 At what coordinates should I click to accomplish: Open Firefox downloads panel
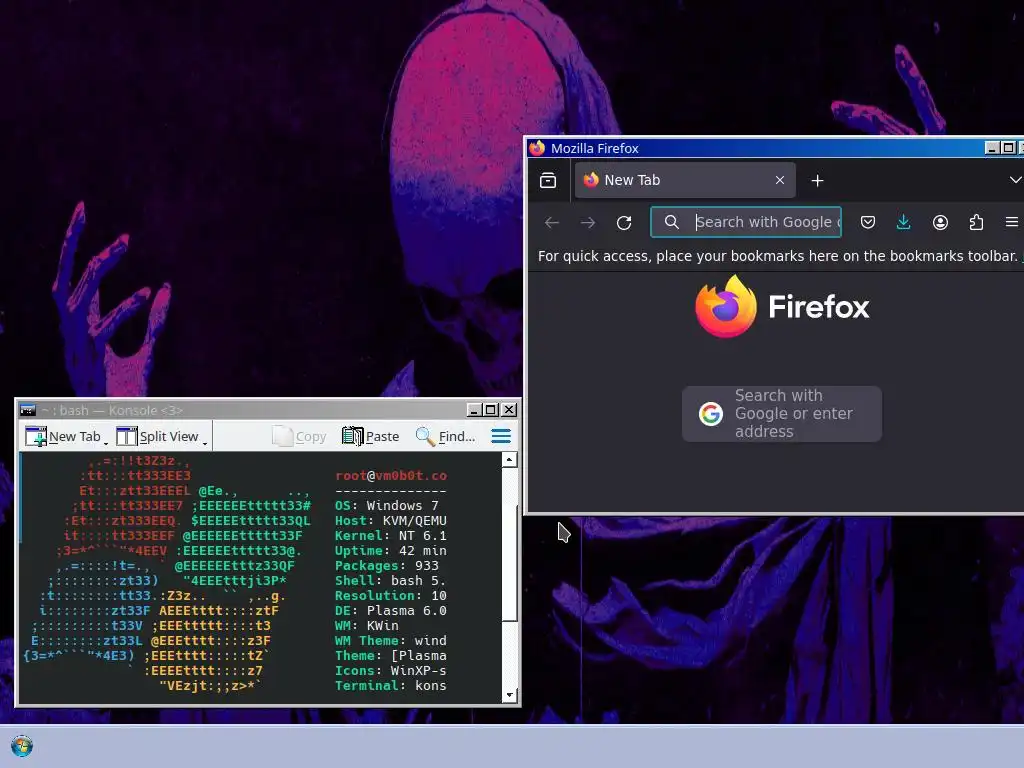tap(903, 223)
